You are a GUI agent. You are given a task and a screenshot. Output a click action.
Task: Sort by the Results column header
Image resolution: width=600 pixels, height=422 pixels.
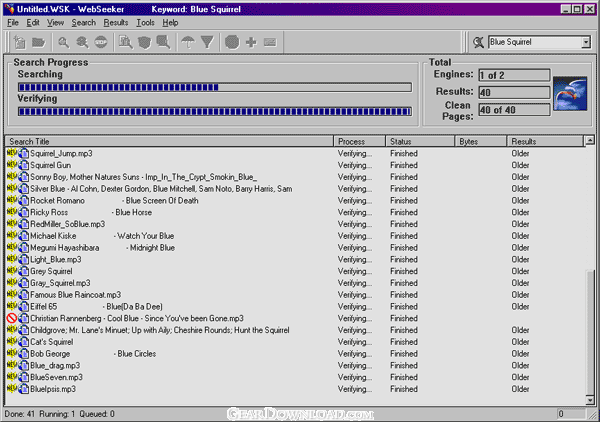pyautogui.click(x=546, y=142)
